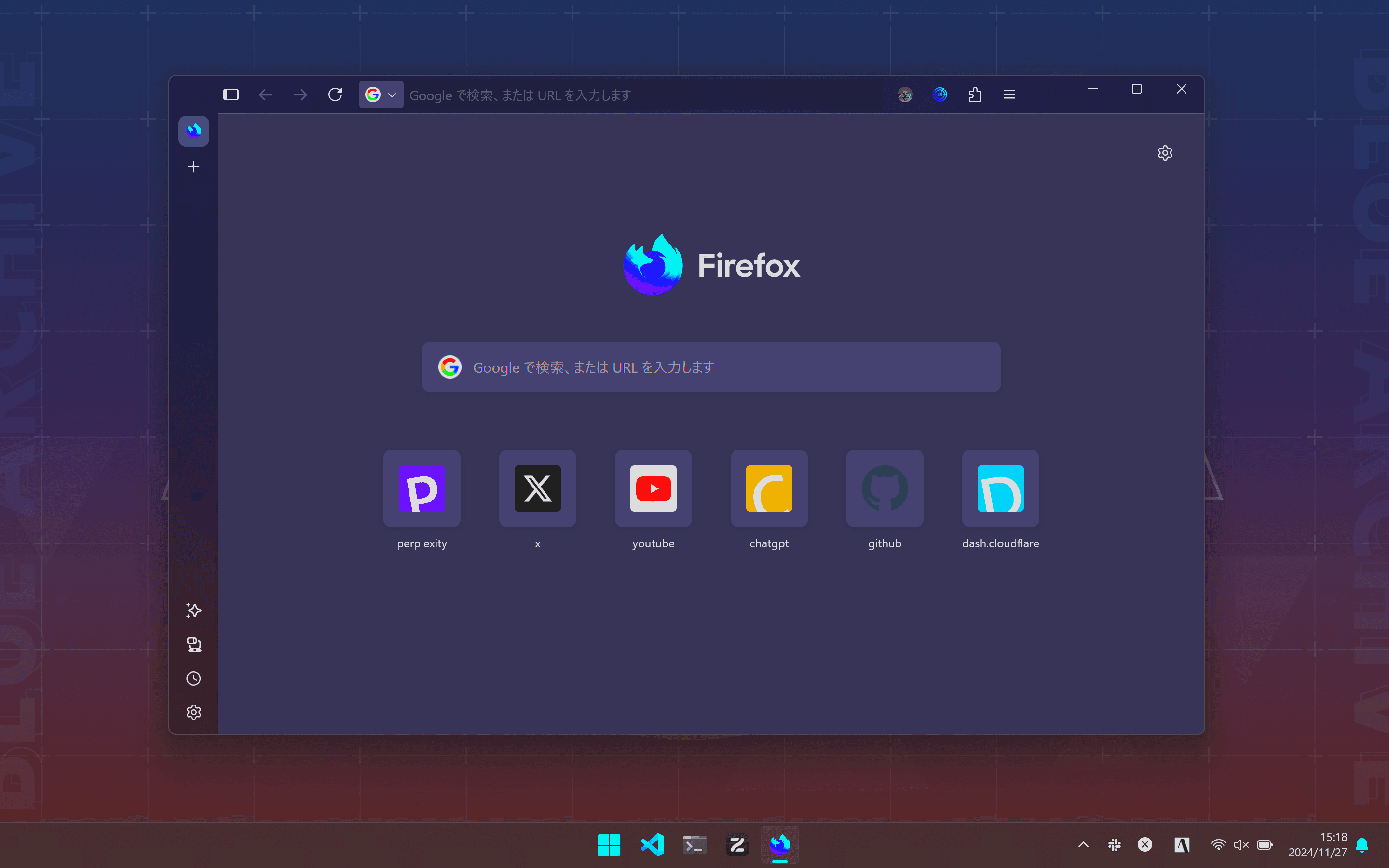Open sidebar customization gear icon
The width and height of the screenshot is (1389, 868).
[194, 712]
